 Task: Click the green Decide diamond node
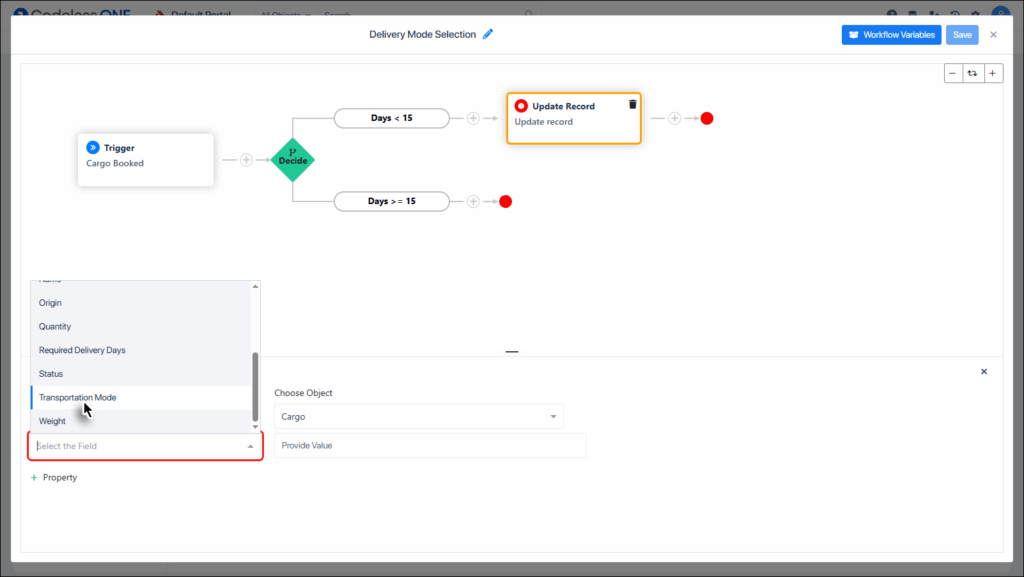[x=293, y=159]
